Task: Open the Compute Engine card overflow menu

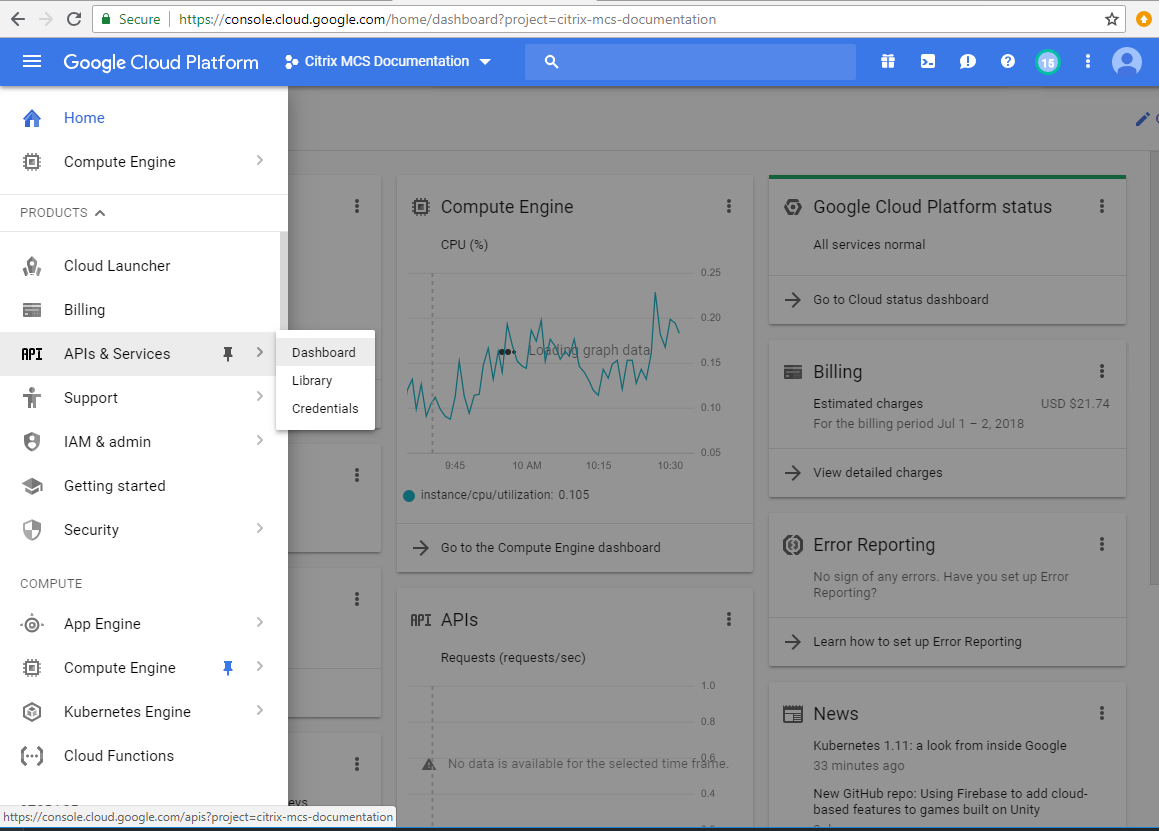Action: tap(729, 206)
